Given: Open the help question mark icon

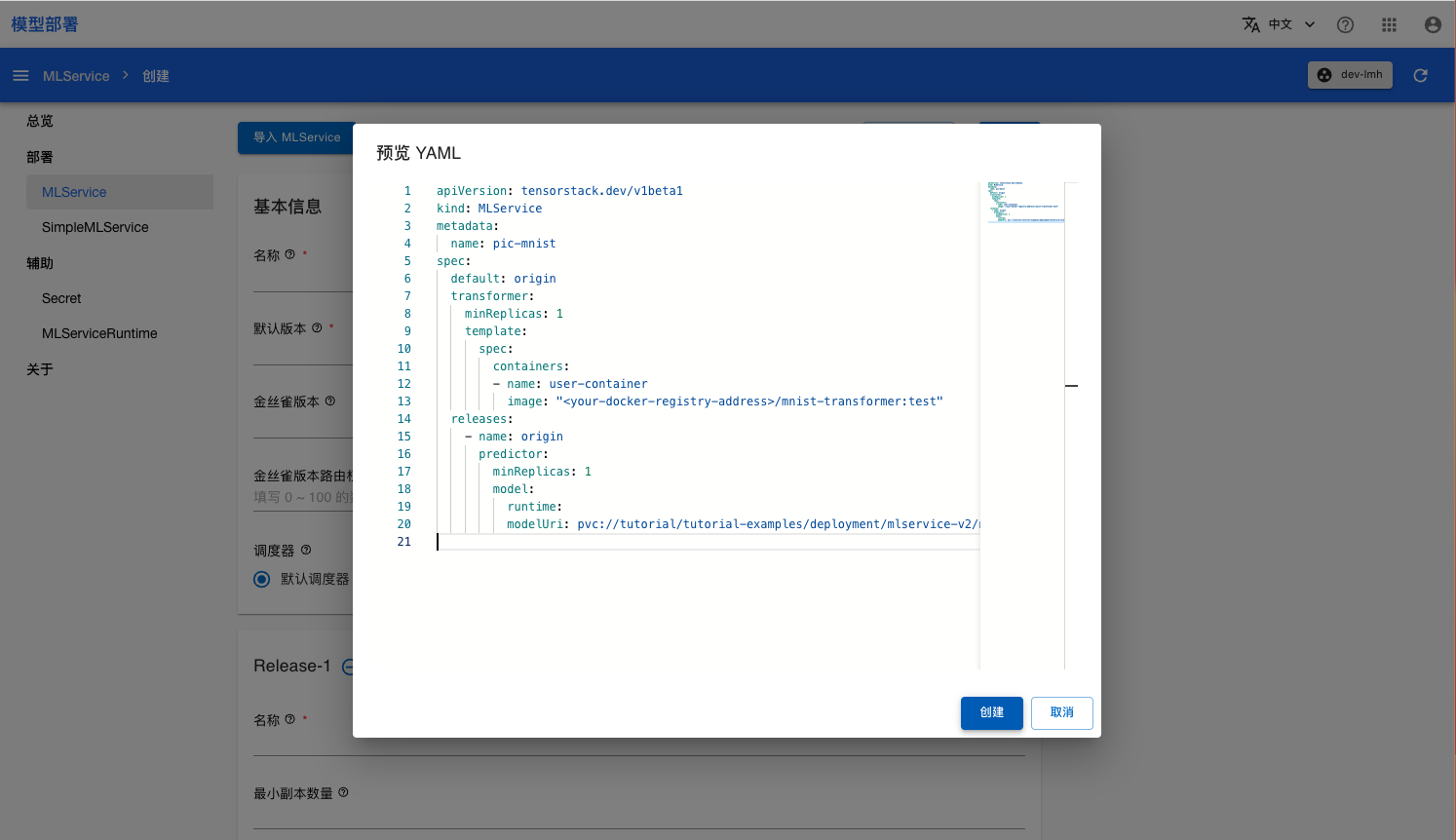Looking at the screenshot, I should coord(1345,25).
